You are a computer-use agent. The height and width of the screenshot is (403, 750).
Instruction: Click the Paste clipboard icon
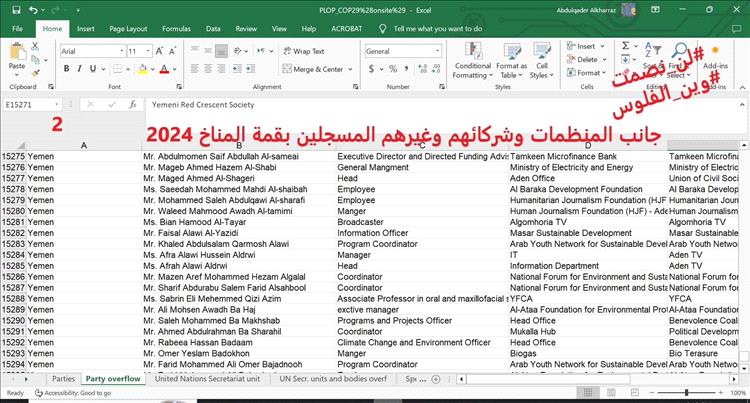tap(17, 52)
